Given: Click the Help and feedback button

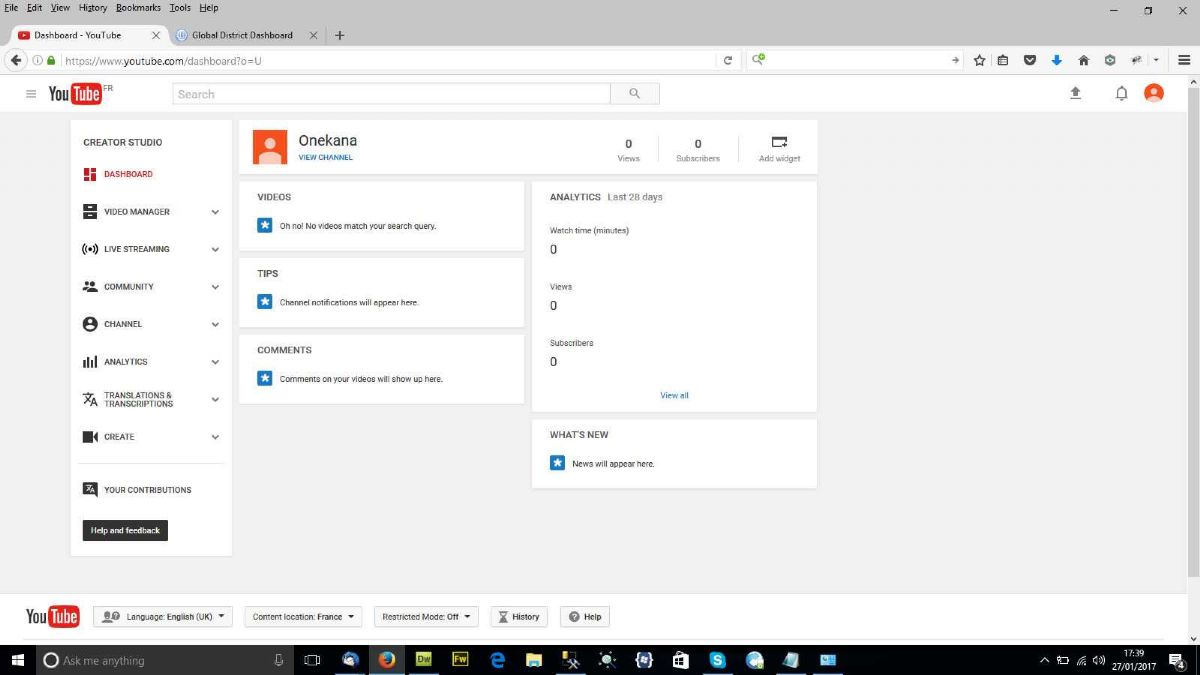Looking at the screenshot, I should tap(125, 530).
